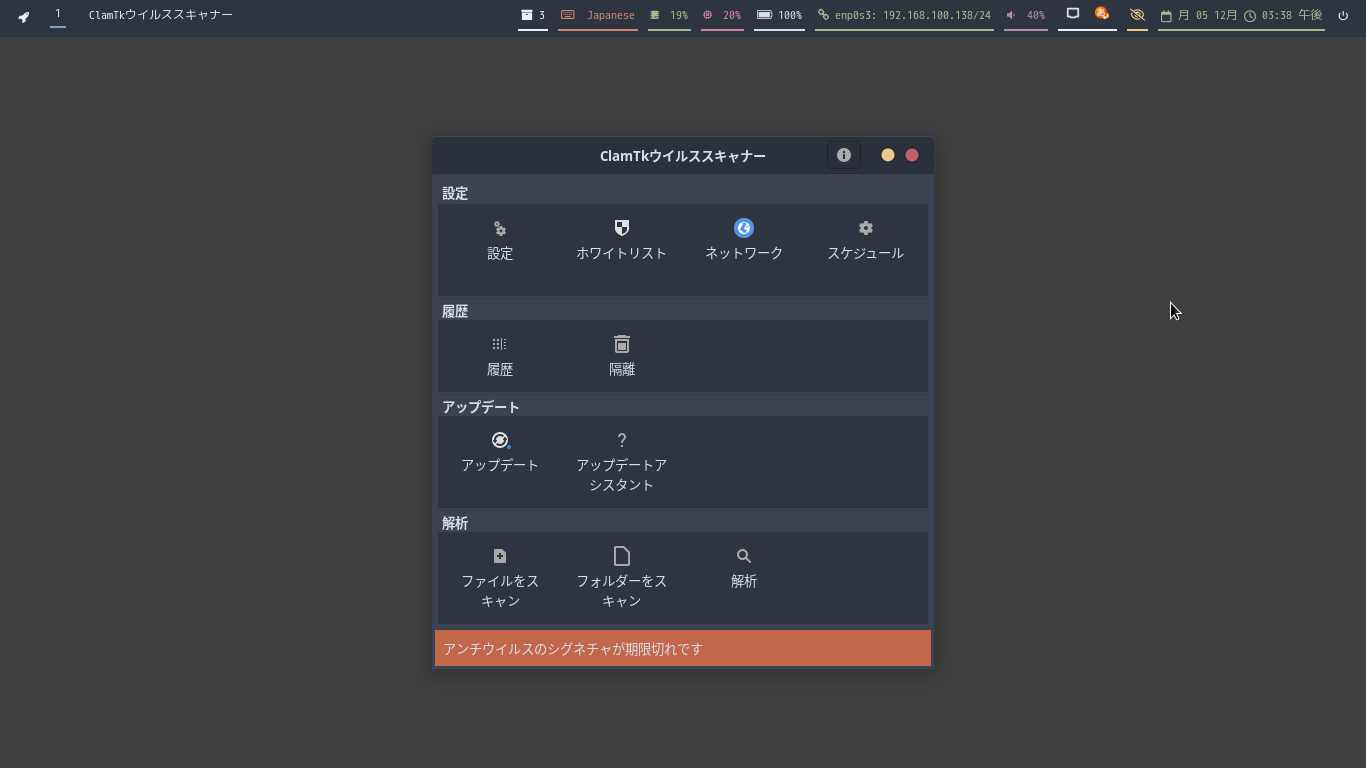Open the 設定 (Settings) icon

coord(500,229)
